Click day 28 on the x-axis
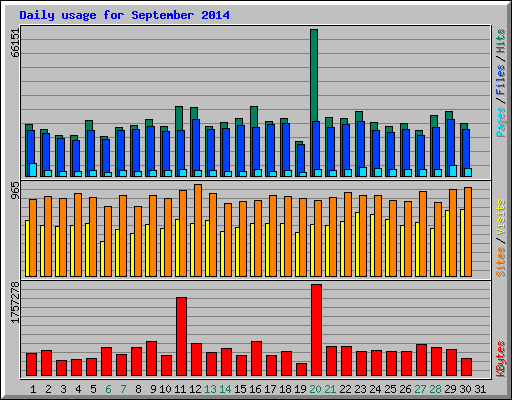 coord(435,389)
